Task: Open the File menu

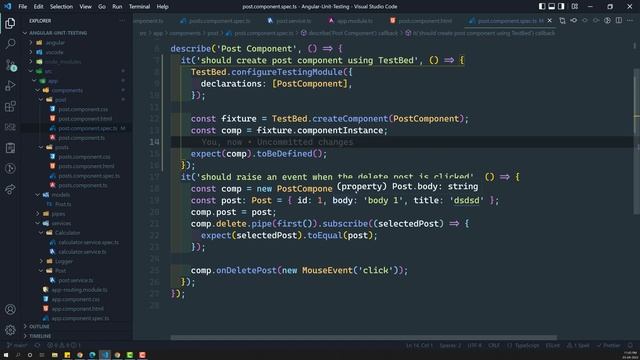Action: tap(23, 7)
